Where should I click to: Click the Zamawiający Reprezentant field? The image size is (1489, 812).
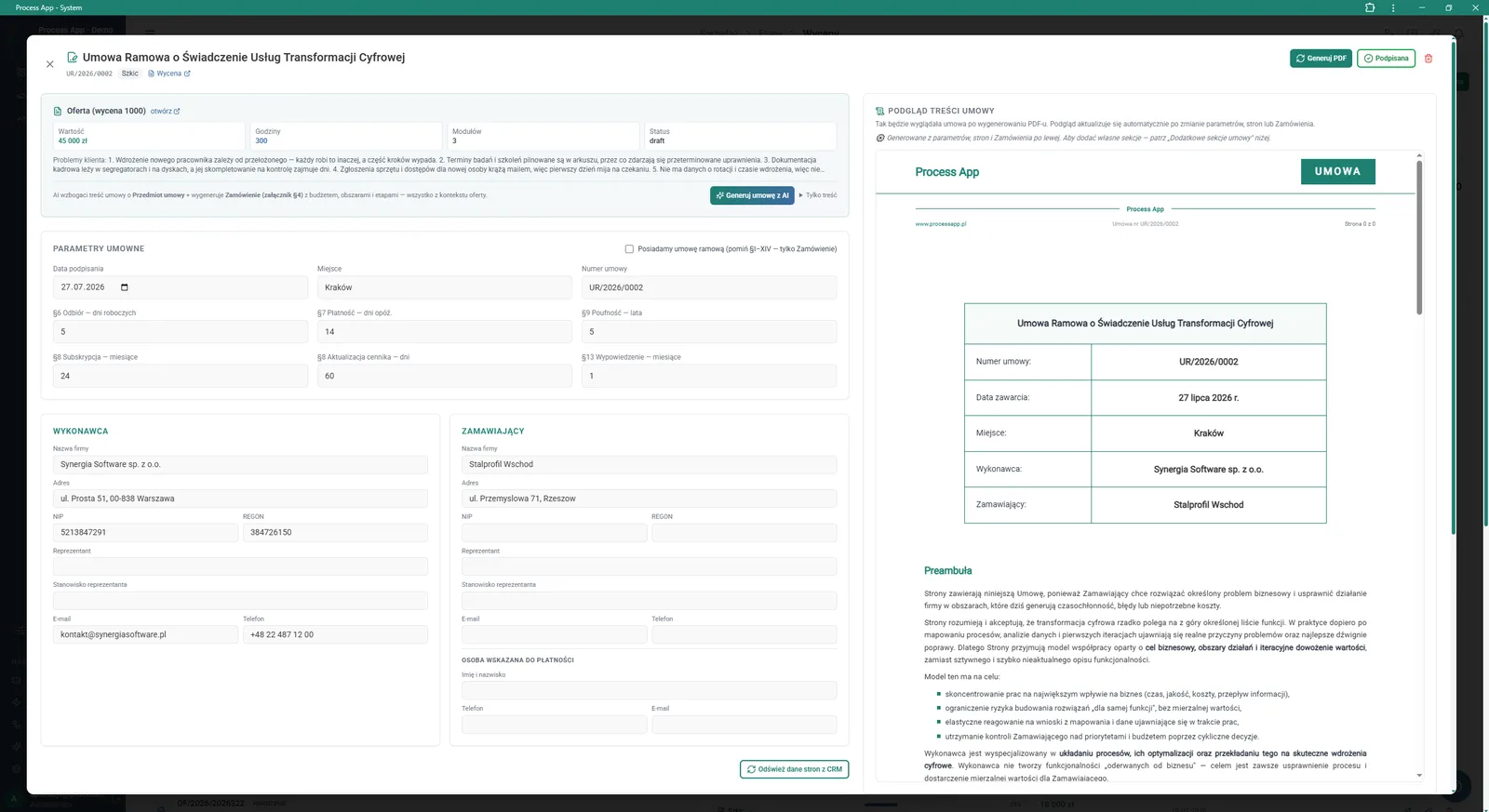(x=649, y=566)
